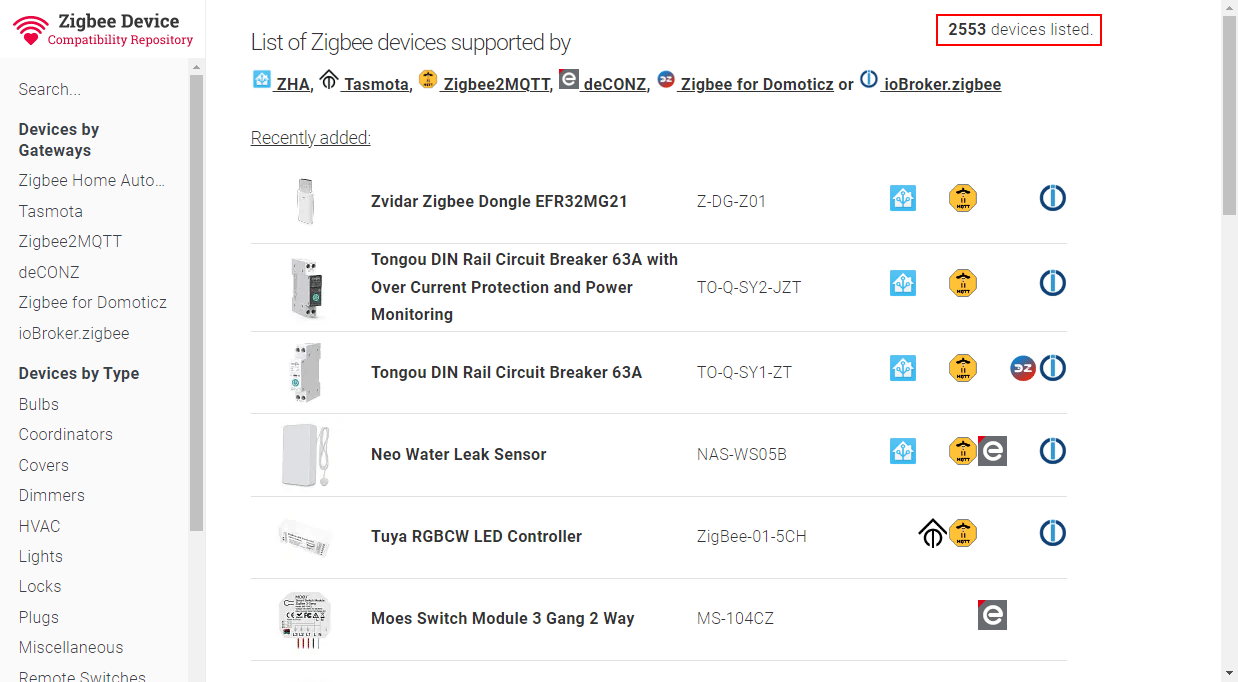This screenshot has width=1238, height=682.
Task: Click Domoticz icon in Tongou TO-Q-SY1-ZT row
Action: click(x=1023, y=369)
